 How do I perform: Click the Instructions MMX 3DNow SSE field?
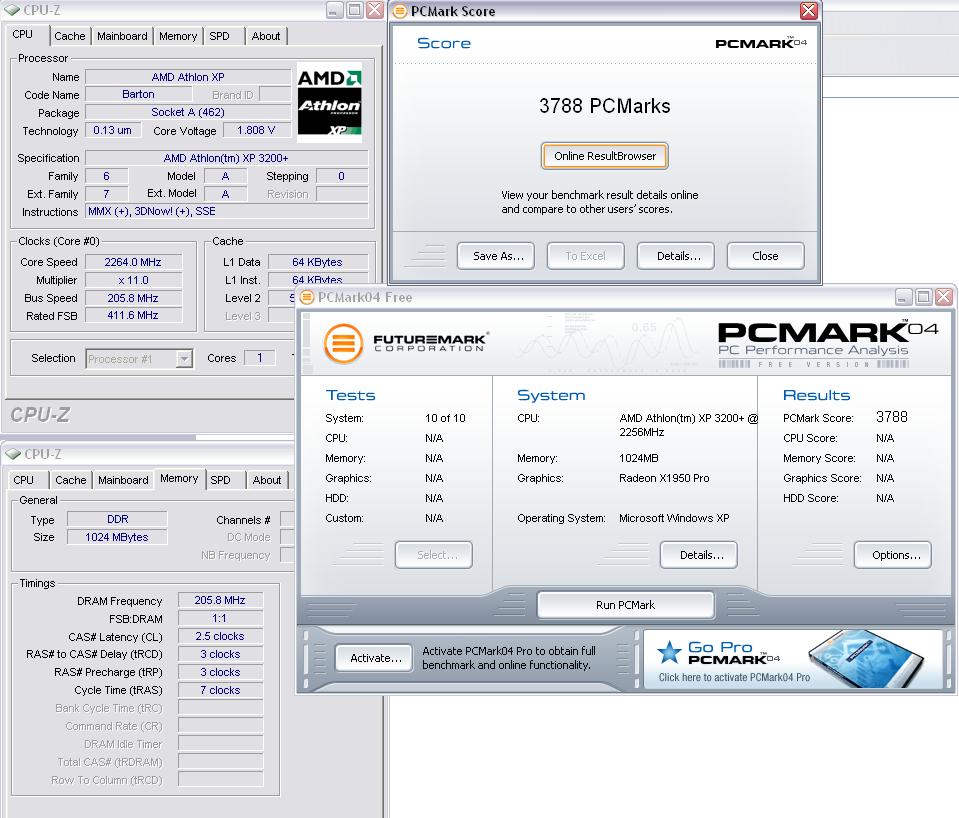(x=226, y=211)
